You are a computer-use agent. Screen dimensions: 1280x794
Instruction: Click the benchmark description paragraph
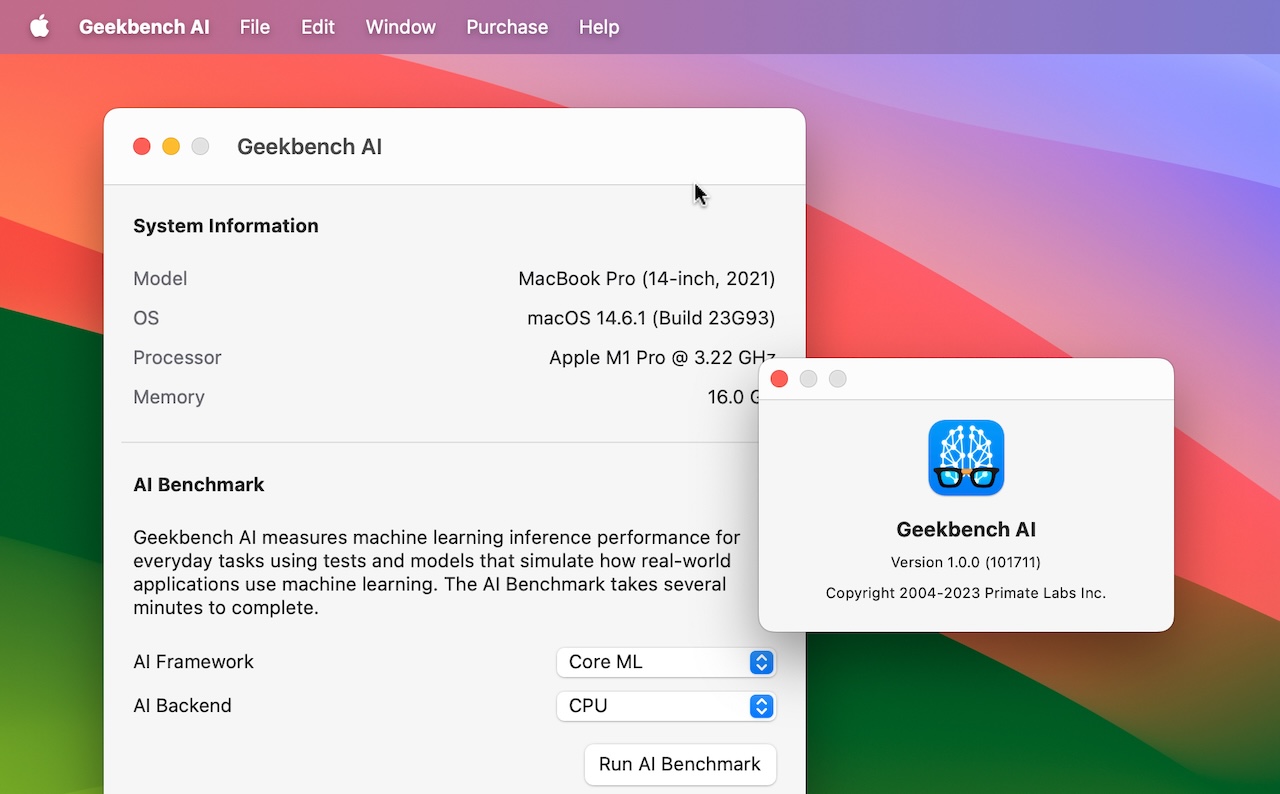pos(437,573)
